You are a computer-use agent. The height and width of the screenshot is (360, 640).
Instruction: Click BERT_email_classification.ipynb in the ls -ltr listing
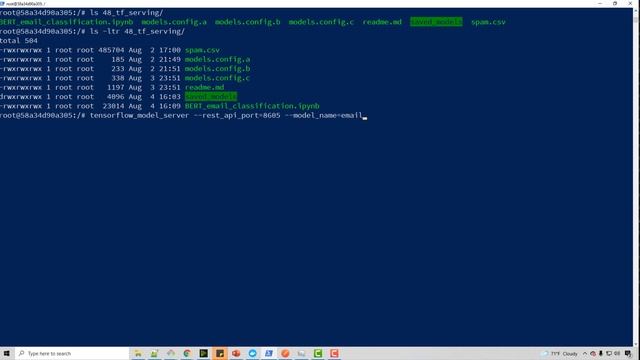[252, 106]
